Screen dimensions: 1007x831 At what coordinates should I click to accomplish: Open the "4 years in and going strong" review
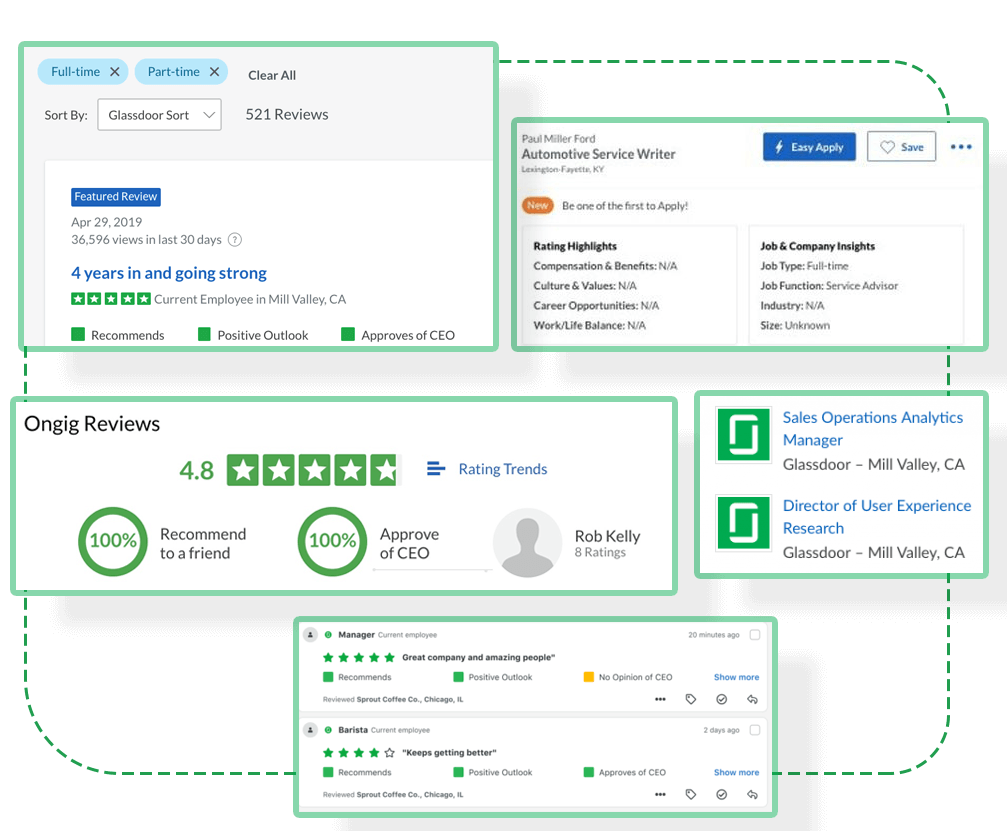click(169, 273)
